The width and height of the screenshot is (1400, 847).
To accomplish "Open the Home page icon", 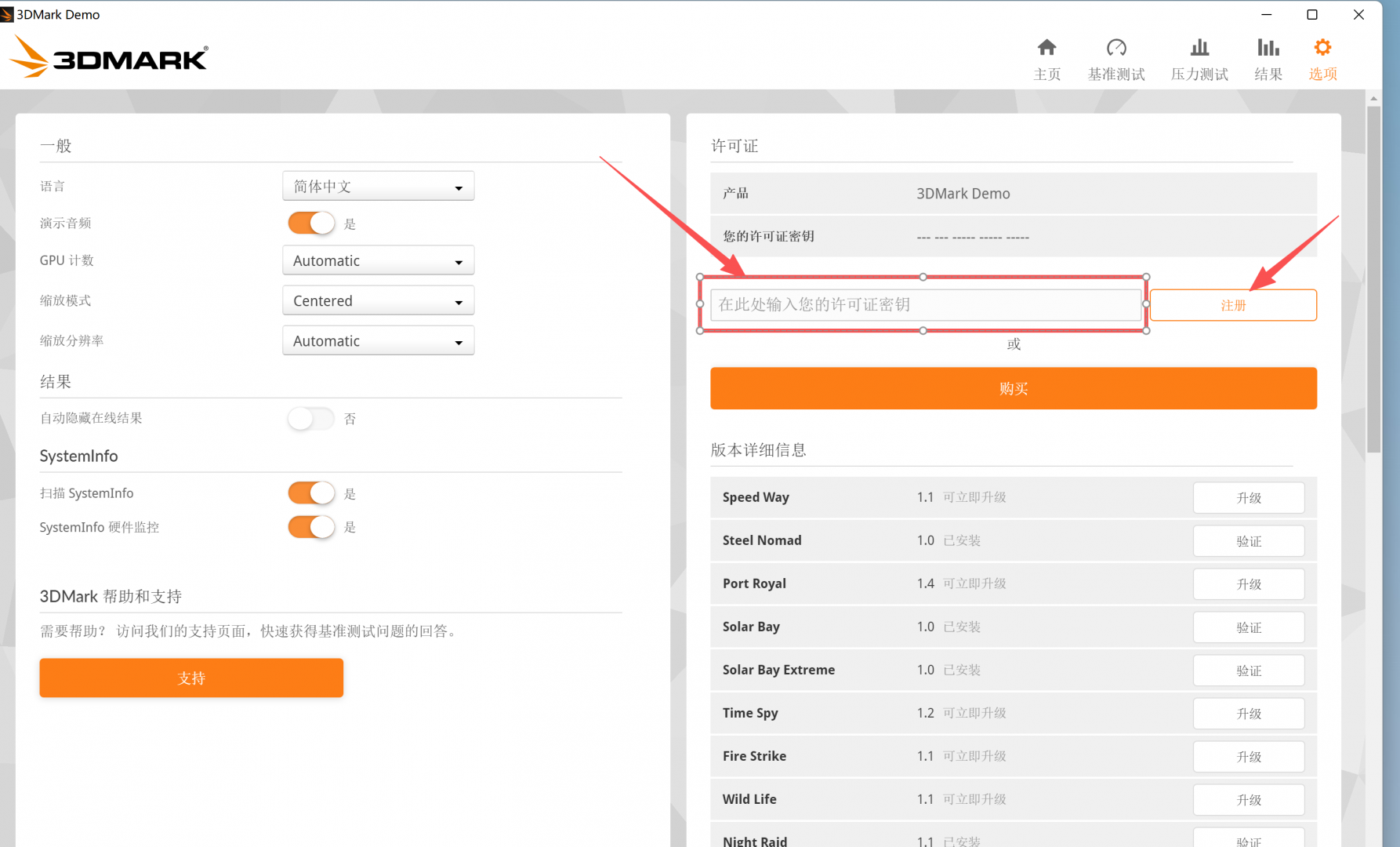I will (1046, 48).
